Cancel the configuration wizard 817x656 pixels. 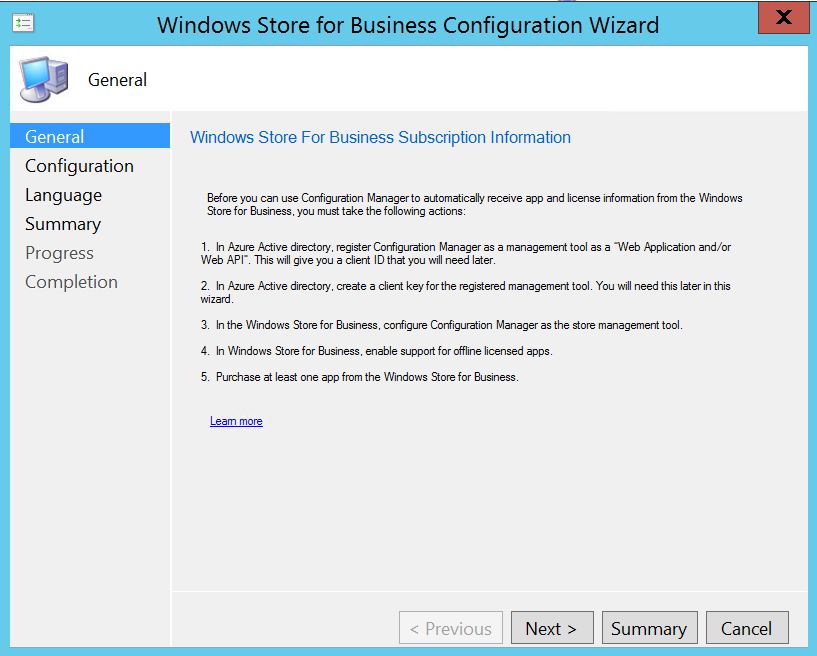pyautogui.click(x=747, y=628)
